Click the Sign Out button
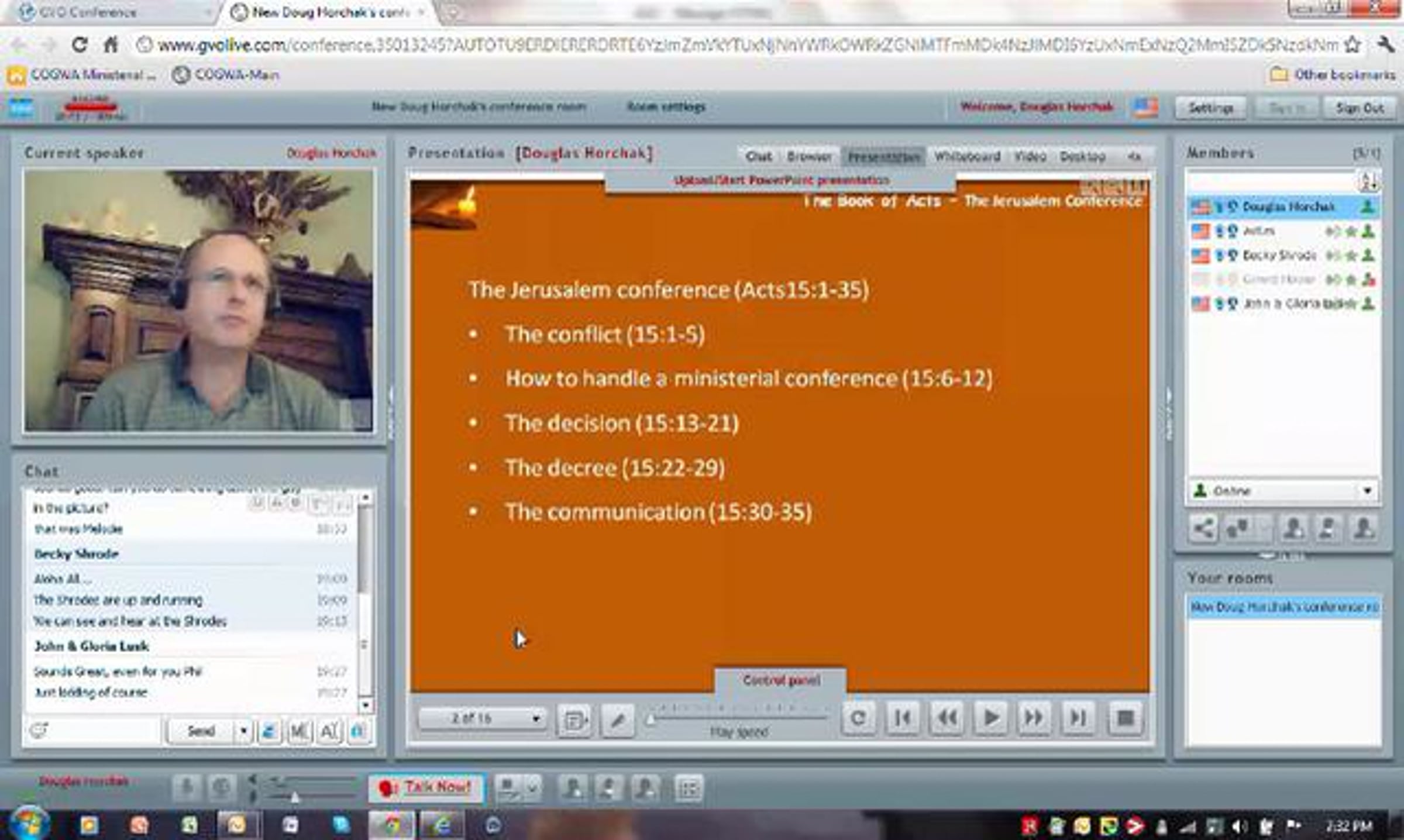Screen dimensions: 1404x840 [x=1360, y=108]
